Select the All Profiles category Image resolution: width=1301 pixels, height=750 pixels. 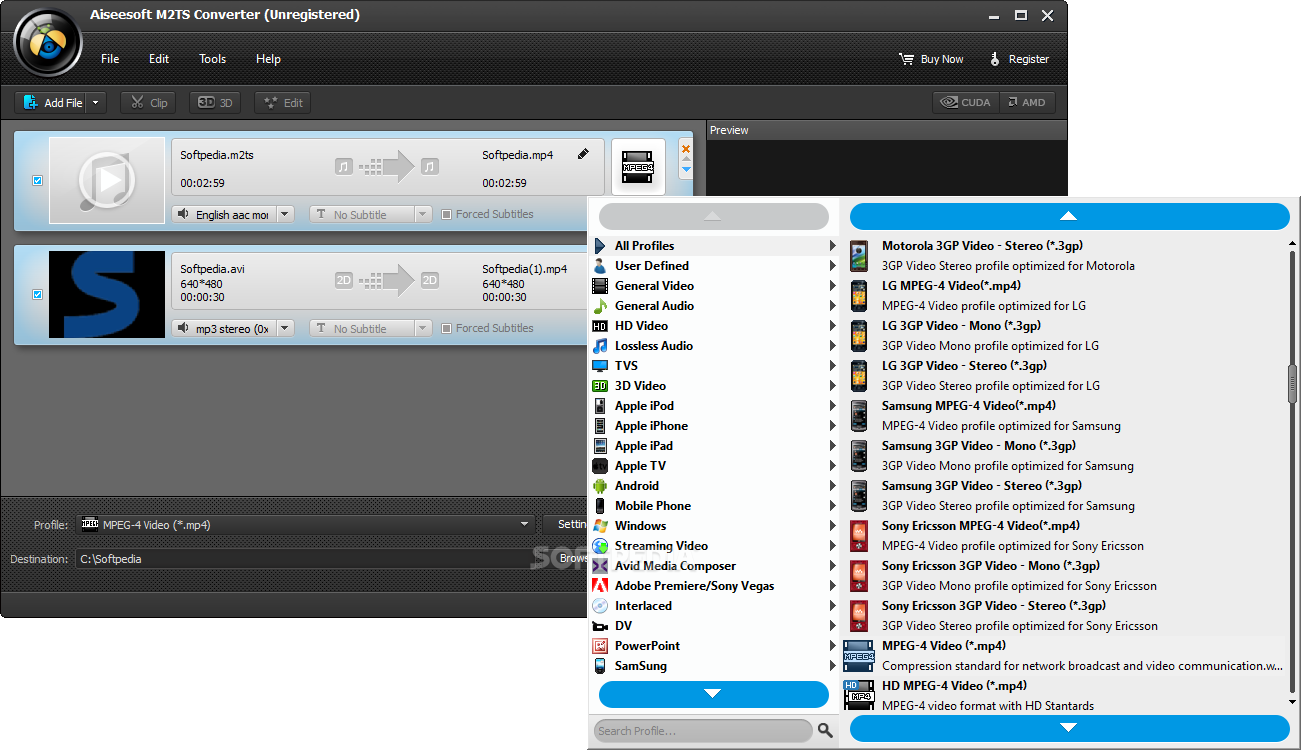(714, 246)
